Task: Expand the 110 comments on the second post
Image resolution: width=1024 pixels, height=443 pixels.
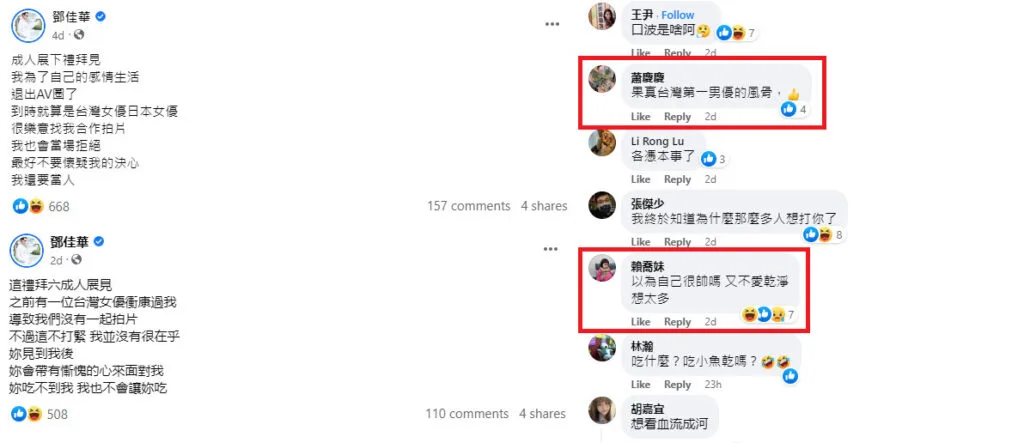Action: (467, 414)
